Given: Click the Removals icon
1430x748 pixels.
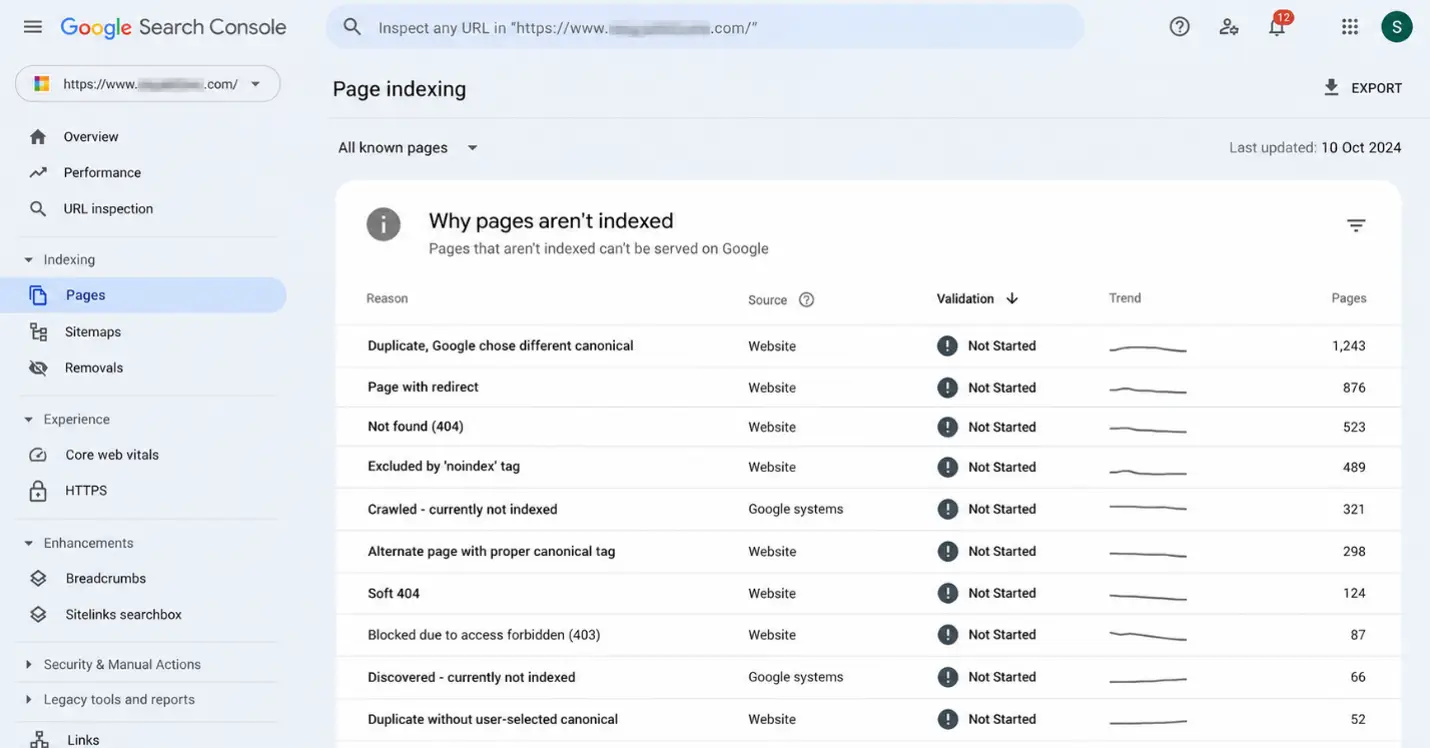Looking at the screenshot, I should [38, 368].
